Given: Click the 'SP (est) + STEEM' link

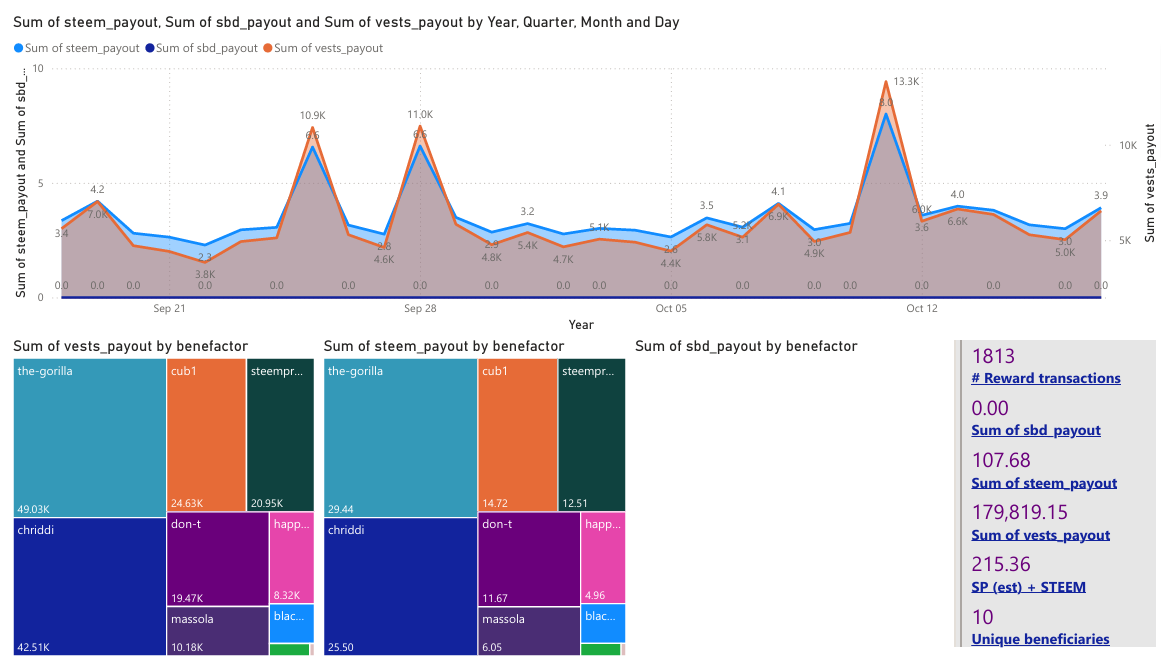Looking at the screenshot, I should point(1028,587).
